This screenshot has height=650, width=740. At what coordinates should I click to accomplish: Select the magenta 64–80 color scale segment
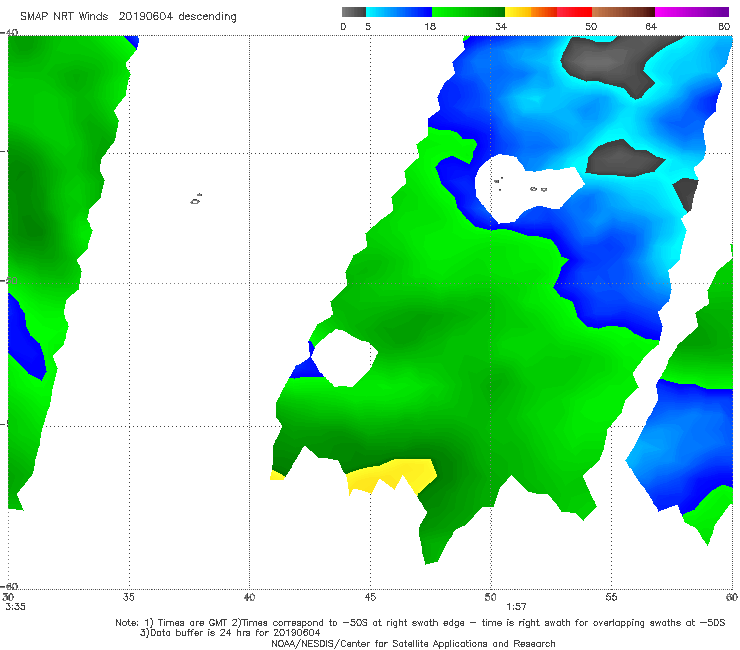click(692, 12)
